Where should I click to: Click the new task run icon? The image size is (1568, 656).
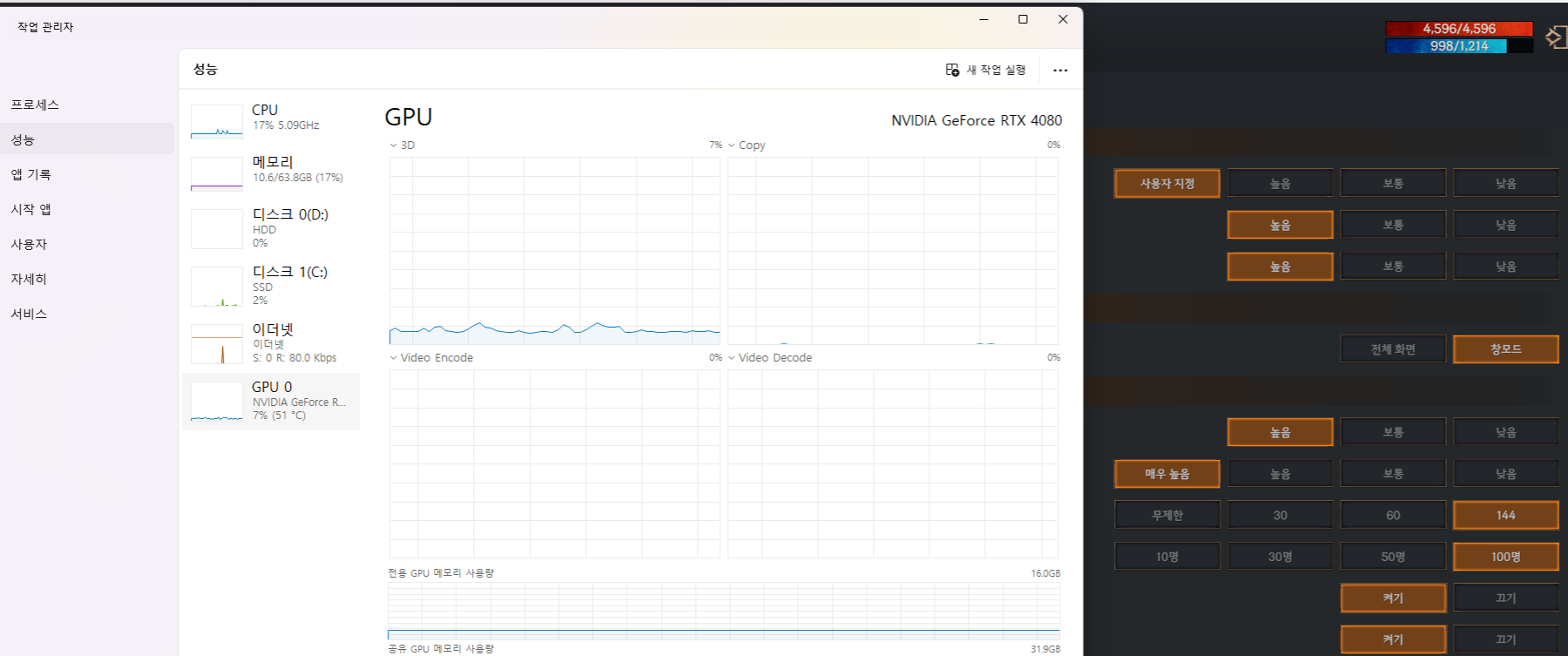click(x=952, y=70)
